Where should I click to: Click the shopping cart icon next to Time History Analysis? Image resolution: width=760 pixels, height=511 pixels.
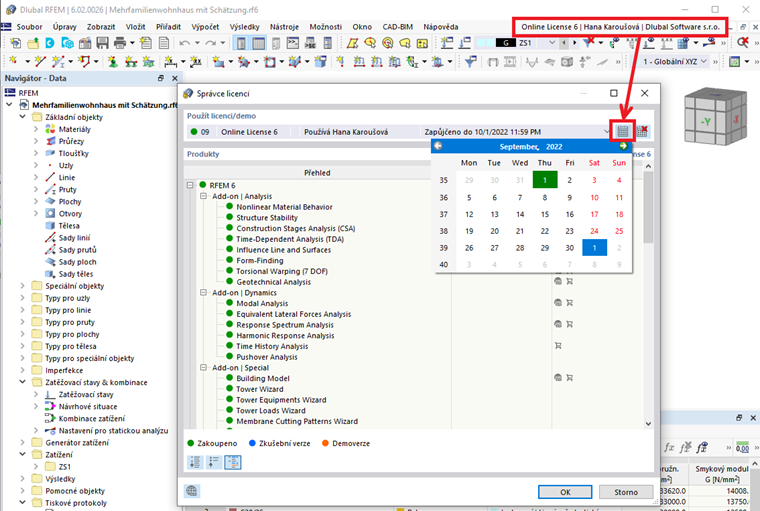coord(558,346)
